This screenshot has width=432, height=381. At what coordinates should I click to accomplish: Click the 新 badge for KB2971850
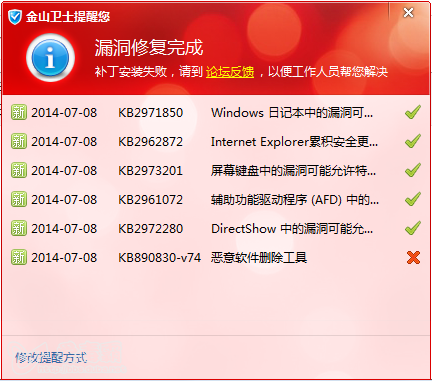pyautogui.click(x=19, y=112)
